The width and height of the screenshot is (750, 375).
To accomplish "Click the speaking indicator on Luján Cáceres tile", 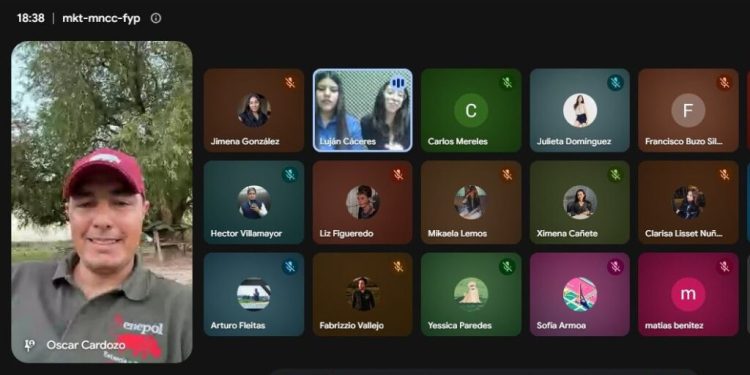I will click(398, 83).
